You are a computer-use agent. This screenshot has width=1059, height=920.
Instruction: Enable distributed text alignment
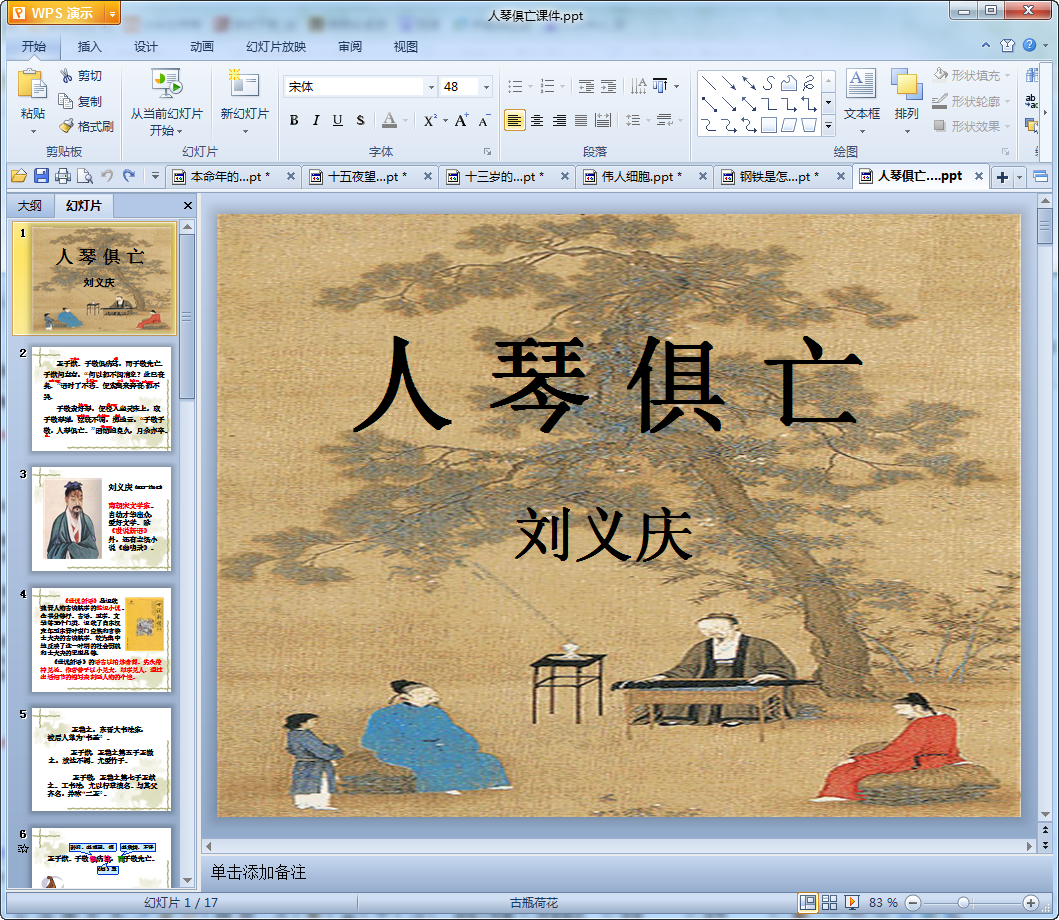point(603,121)
